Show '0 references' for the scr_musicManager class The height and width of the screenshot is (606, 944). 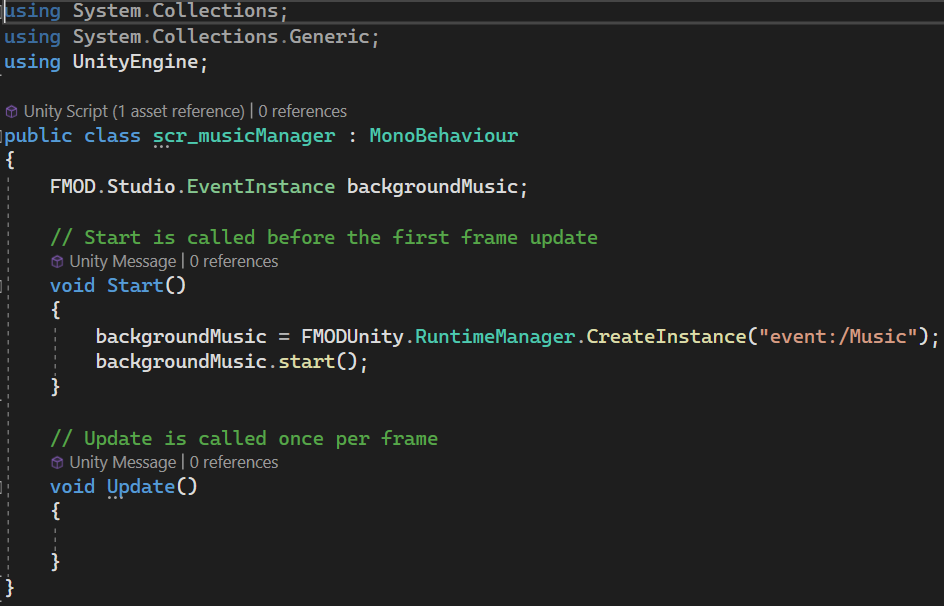pyautogui.click(x=302, y=111)
